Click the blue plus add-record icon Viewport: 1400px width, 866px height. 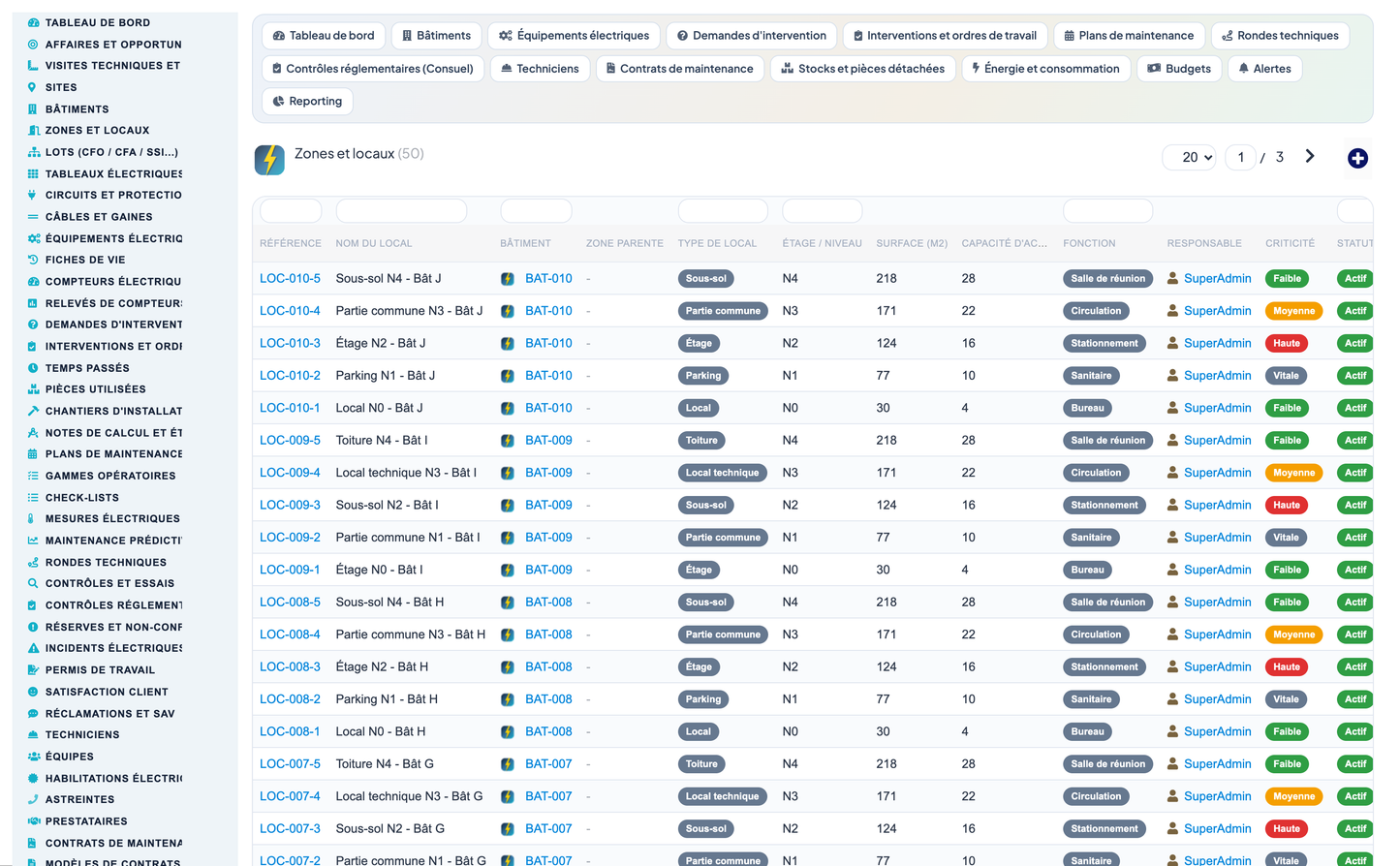pyautogui.click(x=1357, y=158)
